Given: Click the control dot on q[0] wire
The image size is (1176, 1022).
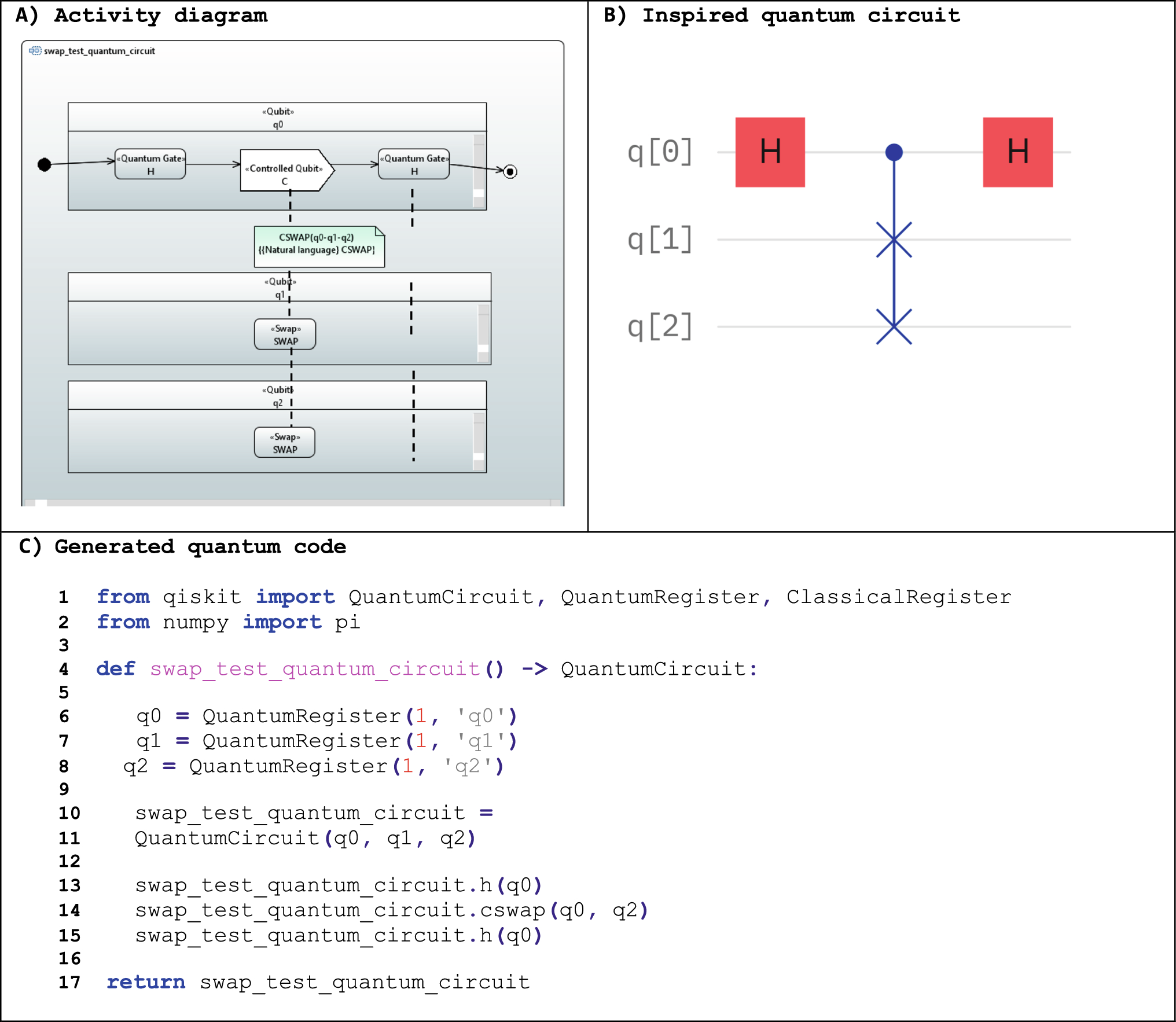Looking at the screenshot, I should (894, 152).
